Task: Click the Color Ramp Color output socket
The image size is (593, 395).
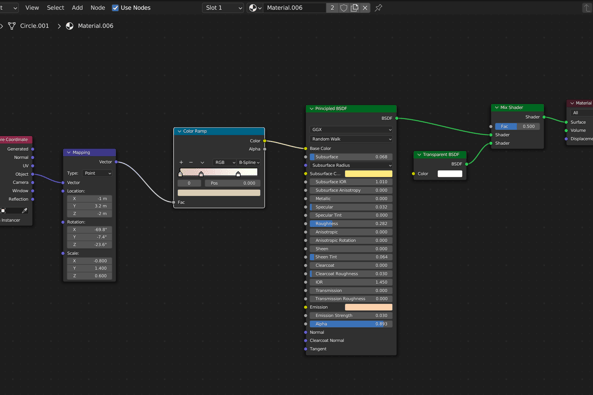Action: point(265,141)
